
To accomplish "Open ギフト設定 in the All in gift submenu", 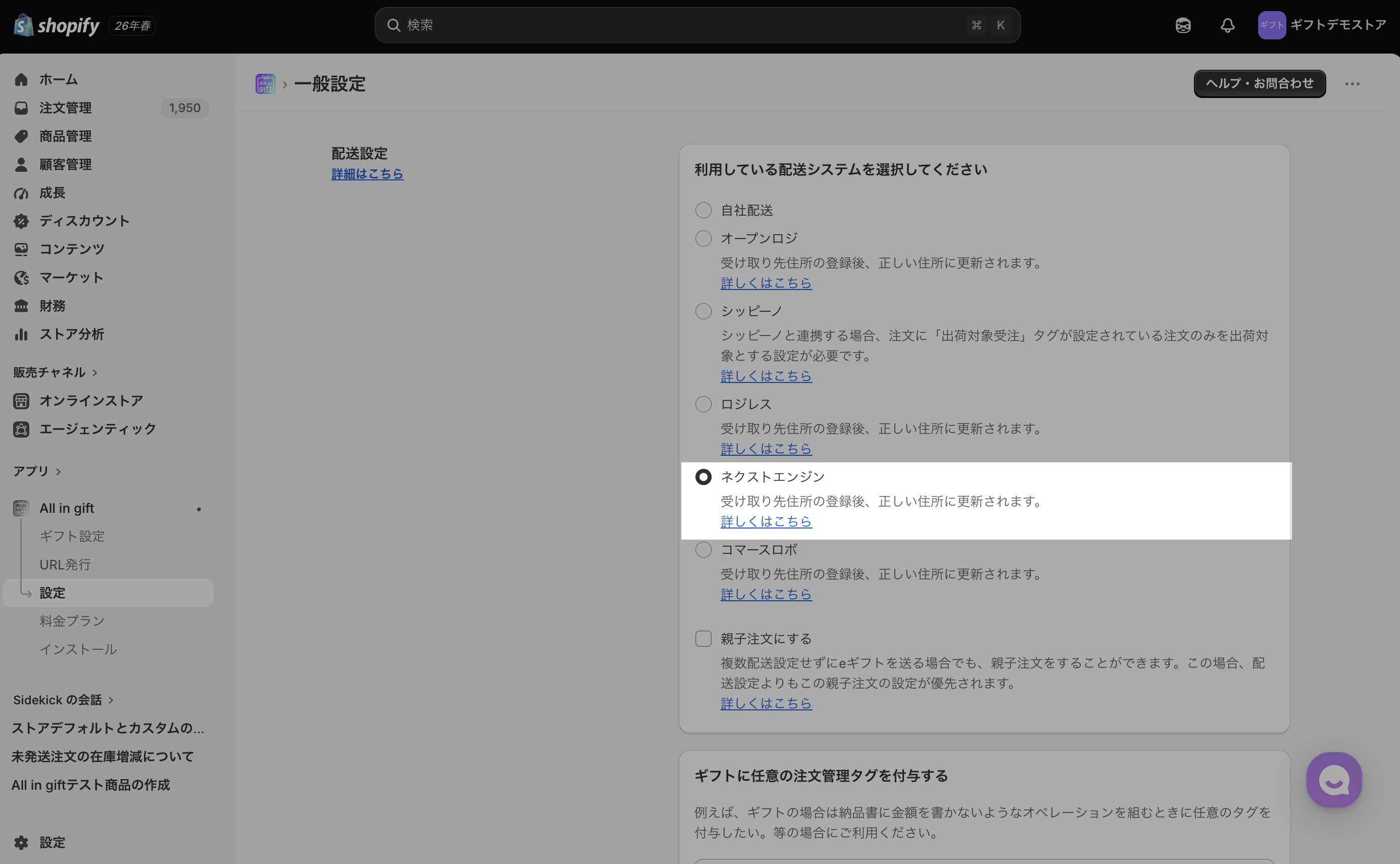I will click(72, 536).
